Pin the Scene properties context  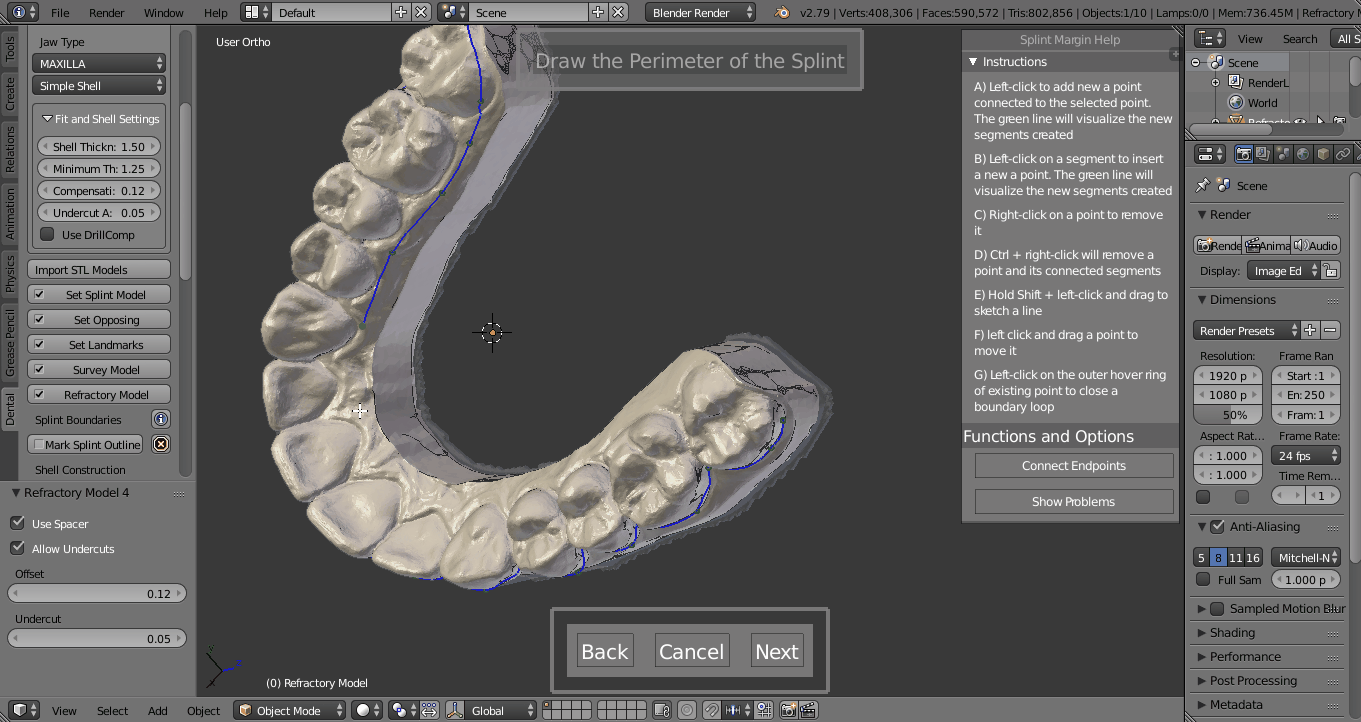(1203, 185)
